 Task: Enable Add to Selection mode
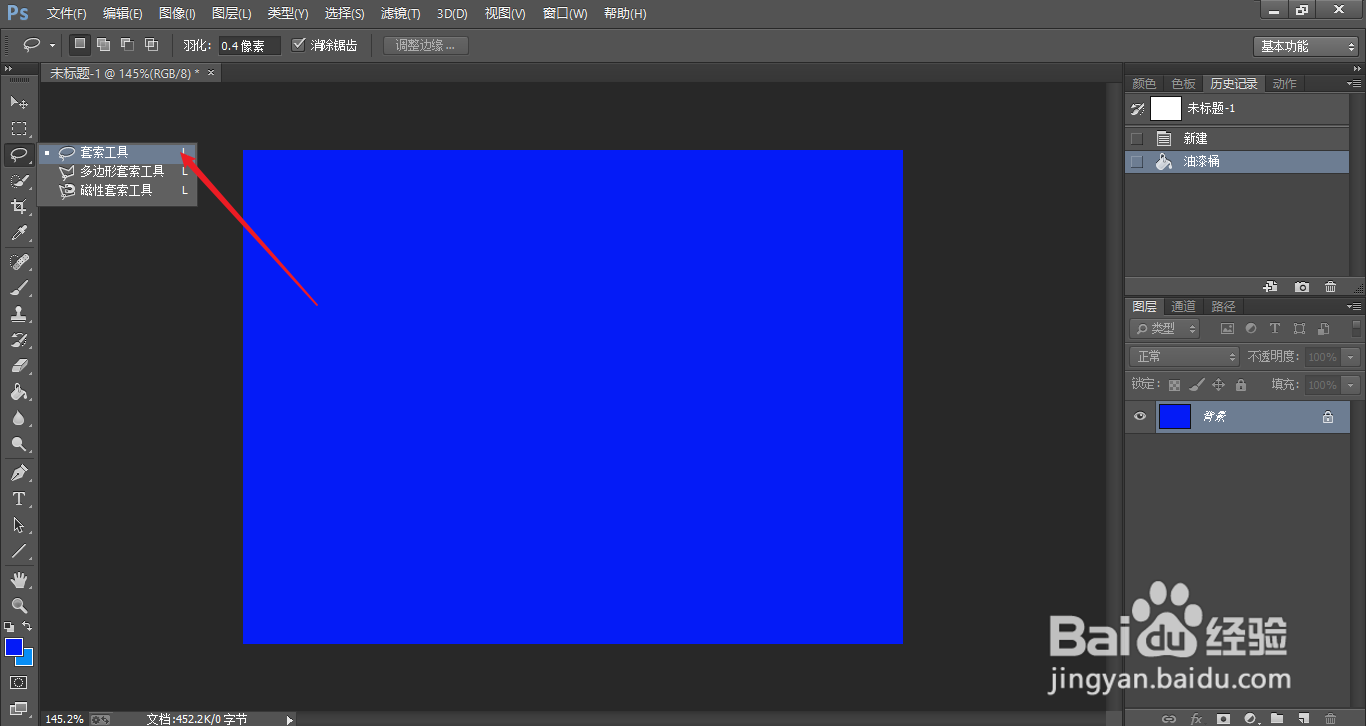point(103,45)
